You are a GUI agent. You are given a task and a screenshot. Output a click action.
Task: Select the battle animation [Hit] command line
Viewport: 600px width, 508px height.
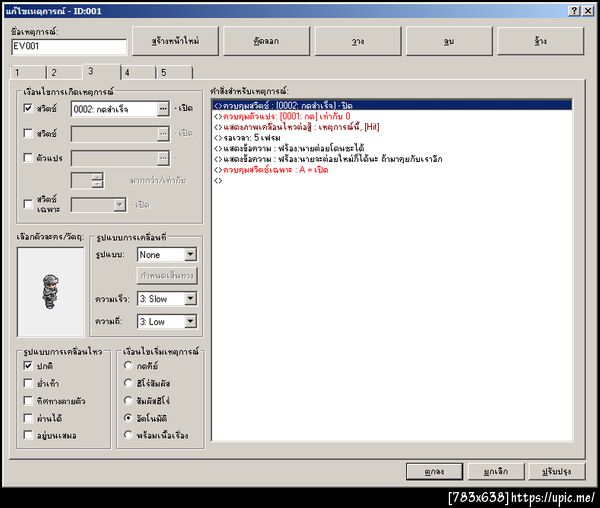(x=392, y=127)
